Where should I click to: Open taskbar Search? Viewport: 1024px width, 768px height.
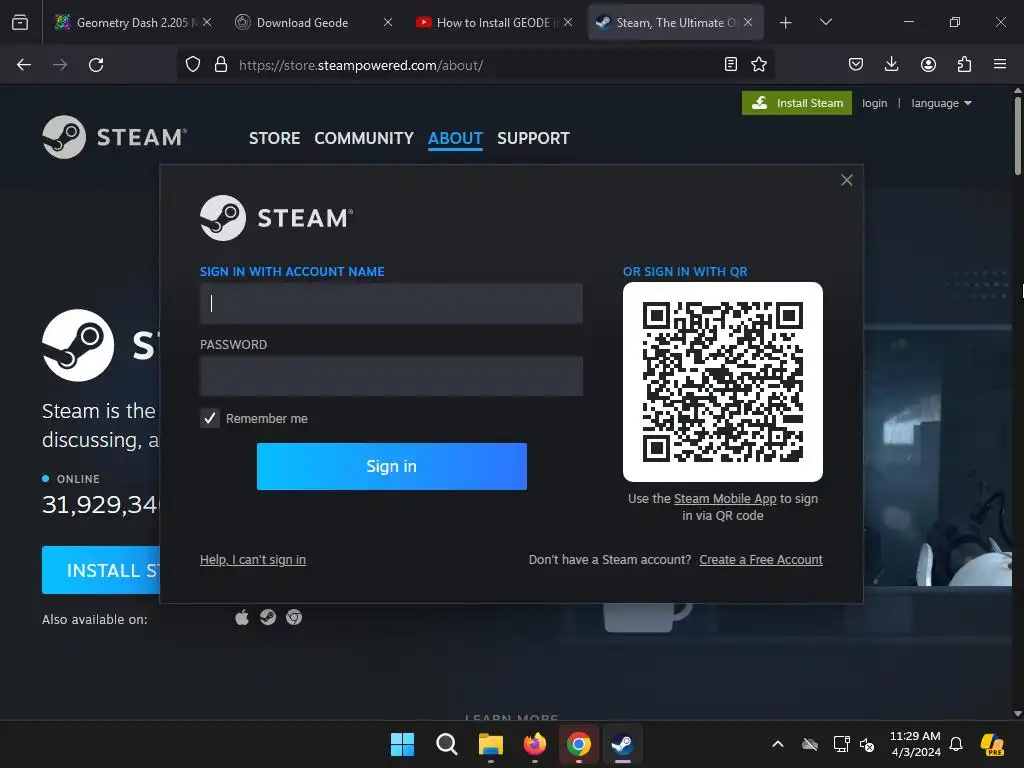pyautogui.click(x=447, y=744)
